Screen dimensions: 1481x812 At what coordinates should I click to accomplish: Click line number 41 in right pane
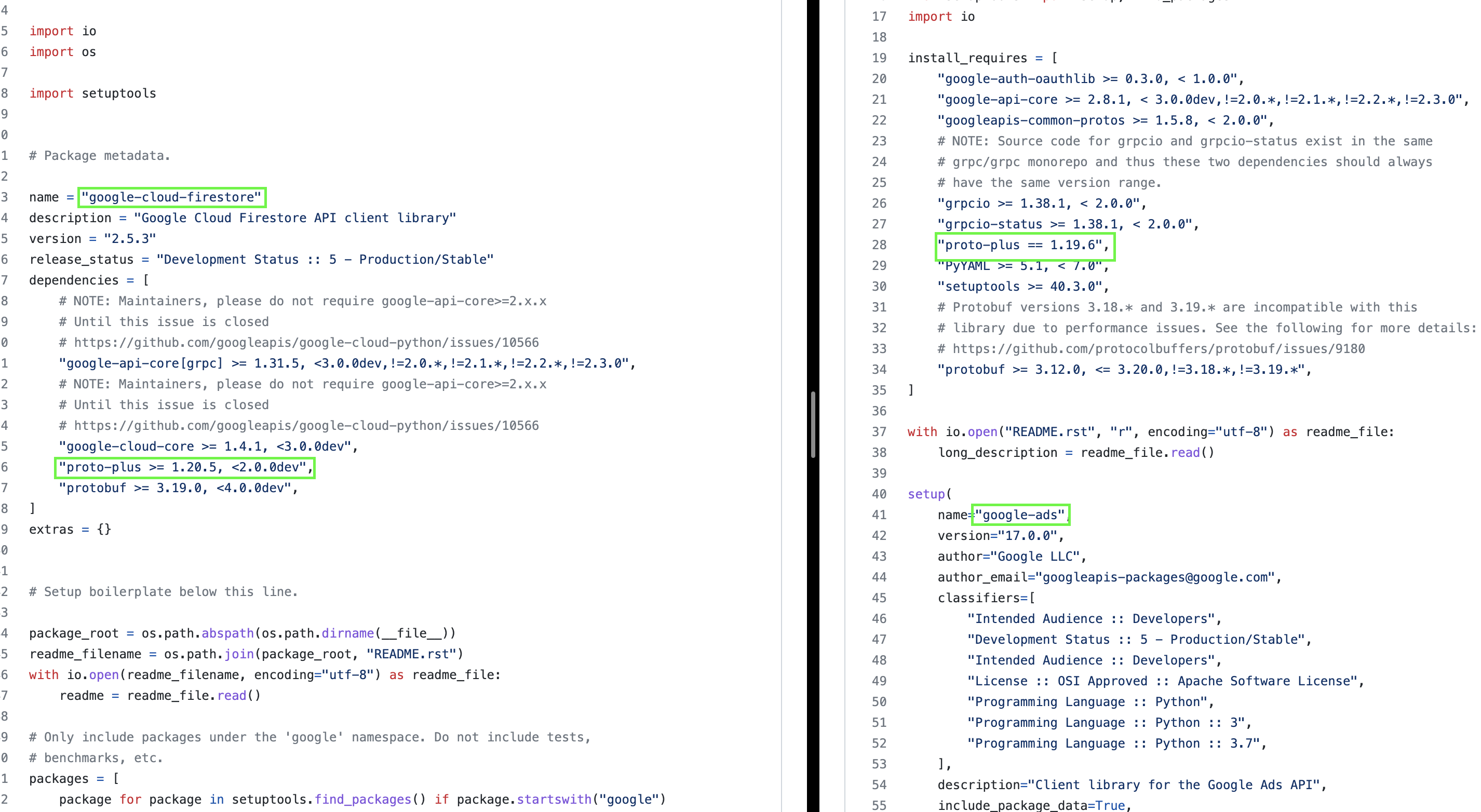[x=879, y=515]
